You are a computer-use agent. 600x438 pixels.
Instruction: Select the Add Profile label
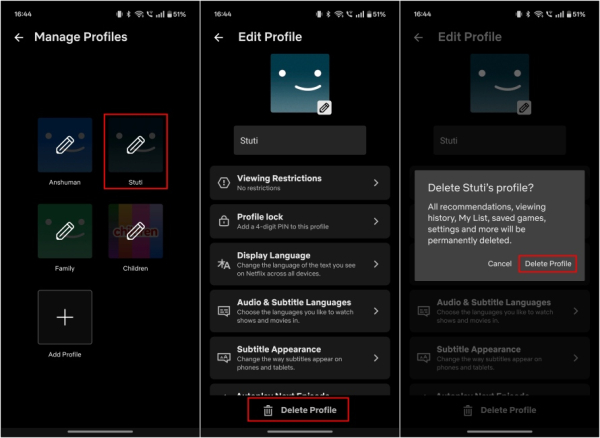pyautogui.click(x=65, y=355)
